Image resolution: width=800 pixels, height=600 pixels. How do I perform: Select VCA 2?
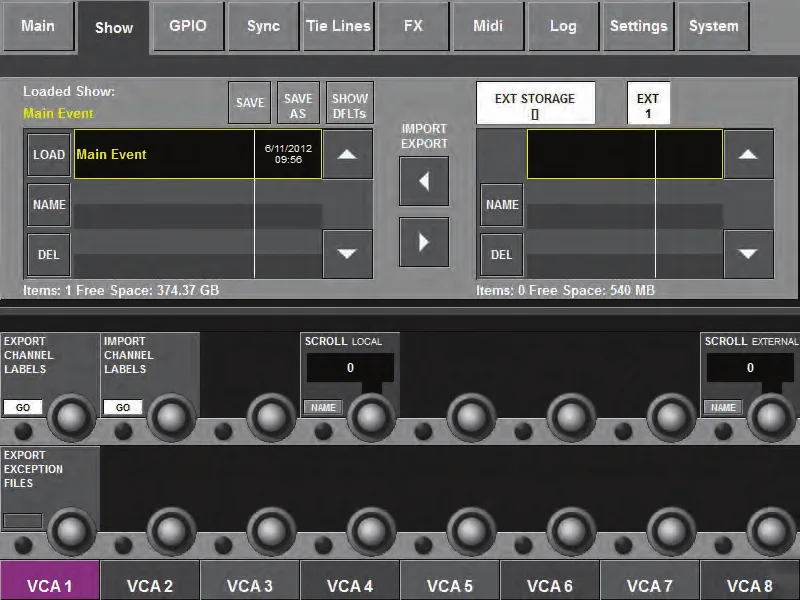(149, 580)
